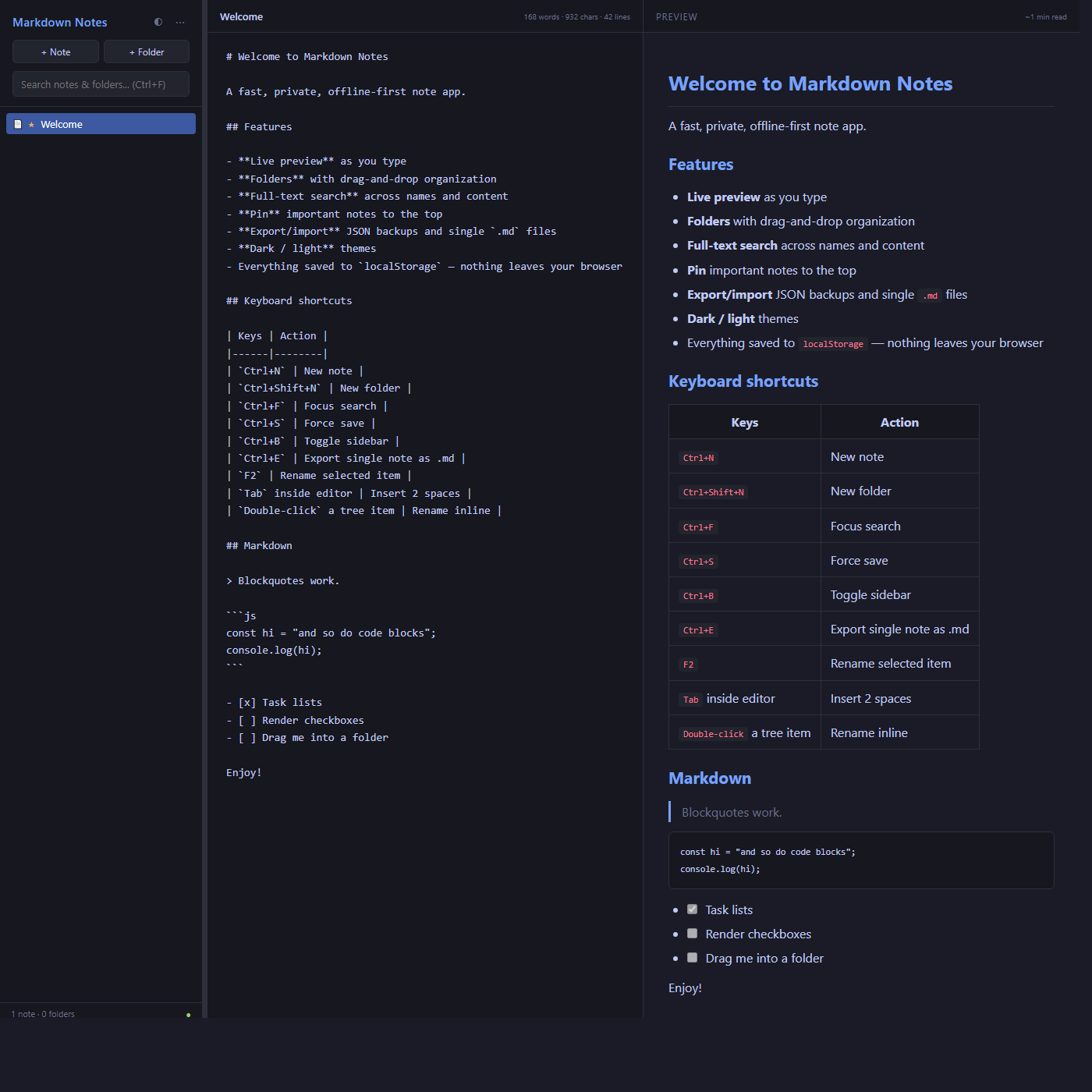Click the word count stats in editor header

tap(577, 16)
